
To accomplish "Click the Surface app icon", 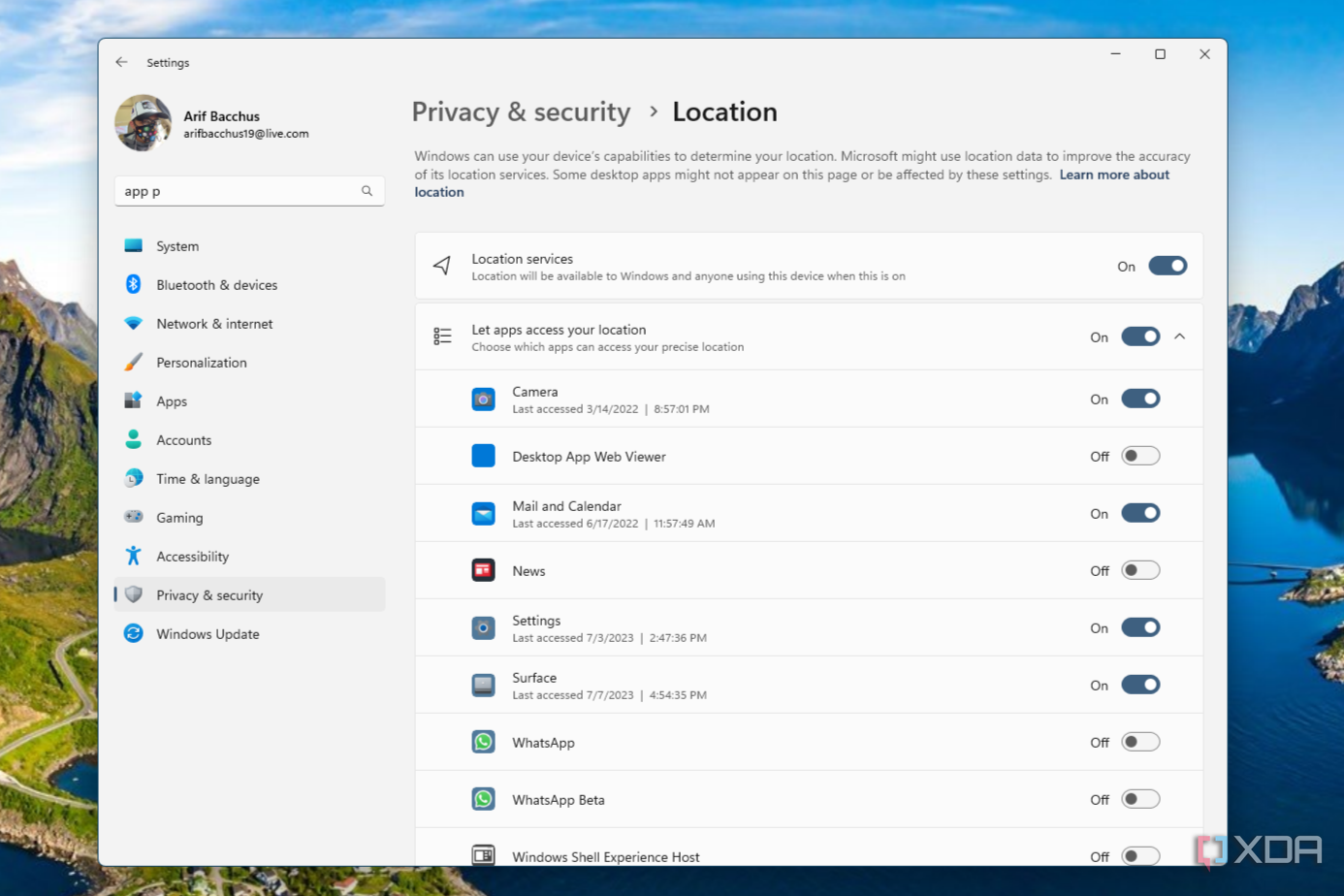I will click(x=483, y=686).
